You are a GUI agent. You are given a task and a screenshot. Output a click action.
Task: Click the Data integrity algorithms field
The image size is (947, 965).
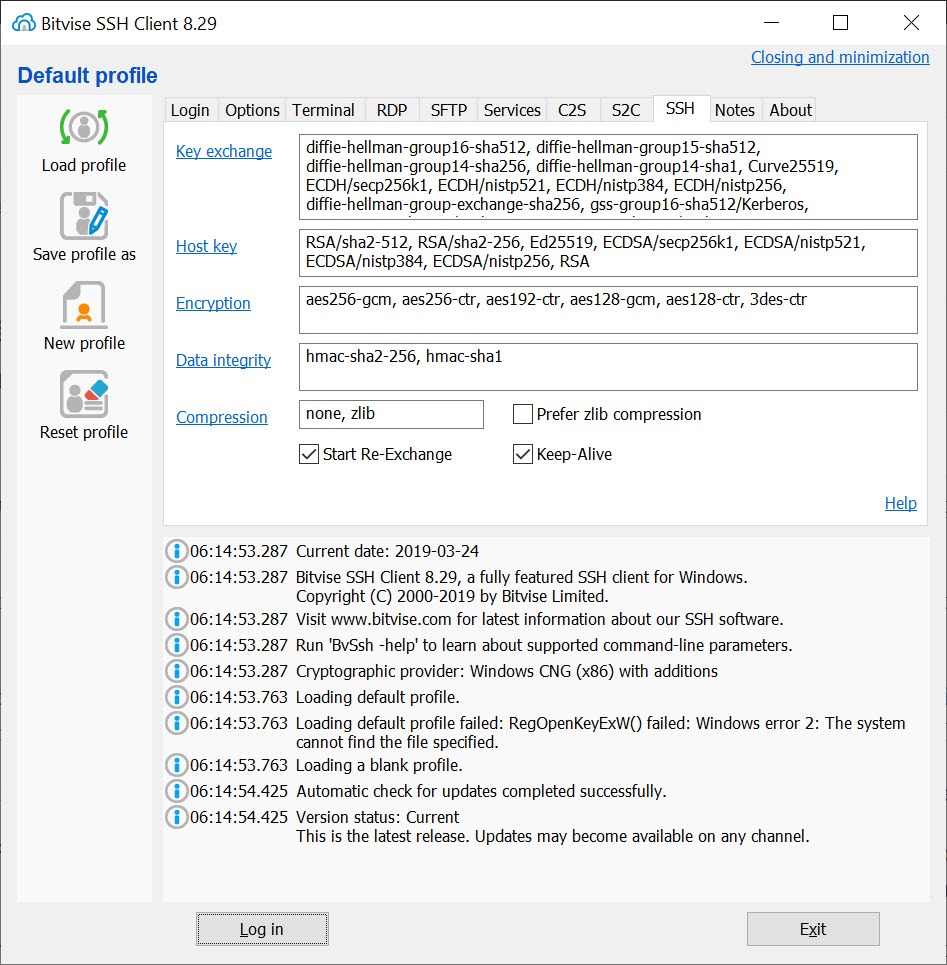pyautogui.click(x=608, y=367)
